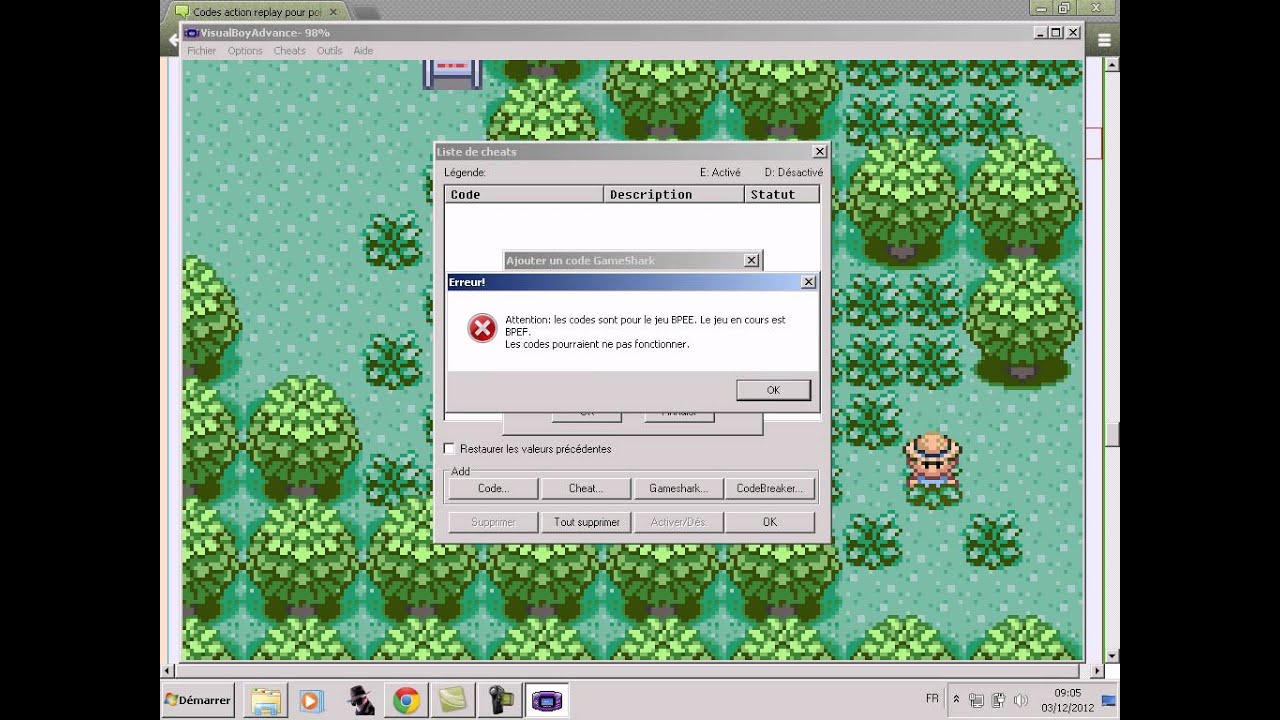Open Windows Explorer from taskbar
Screen dimensions: 1280x720
pos(265,701)
